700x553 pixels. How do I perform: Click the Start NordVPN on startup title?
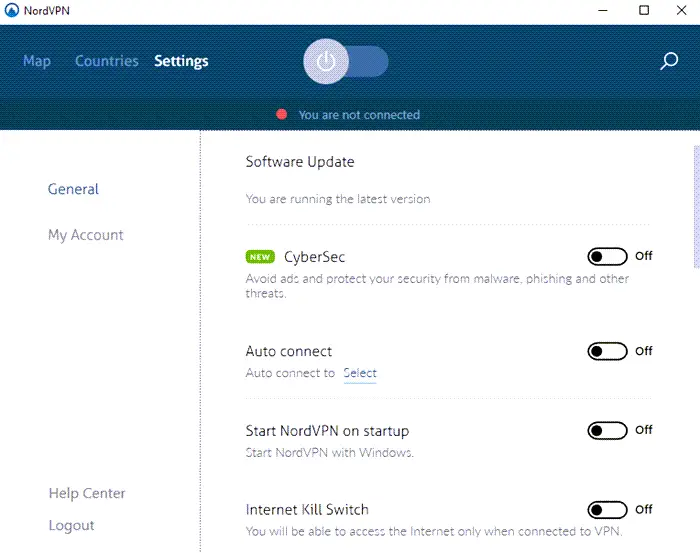pyautogui.click(x=327, y=431)
